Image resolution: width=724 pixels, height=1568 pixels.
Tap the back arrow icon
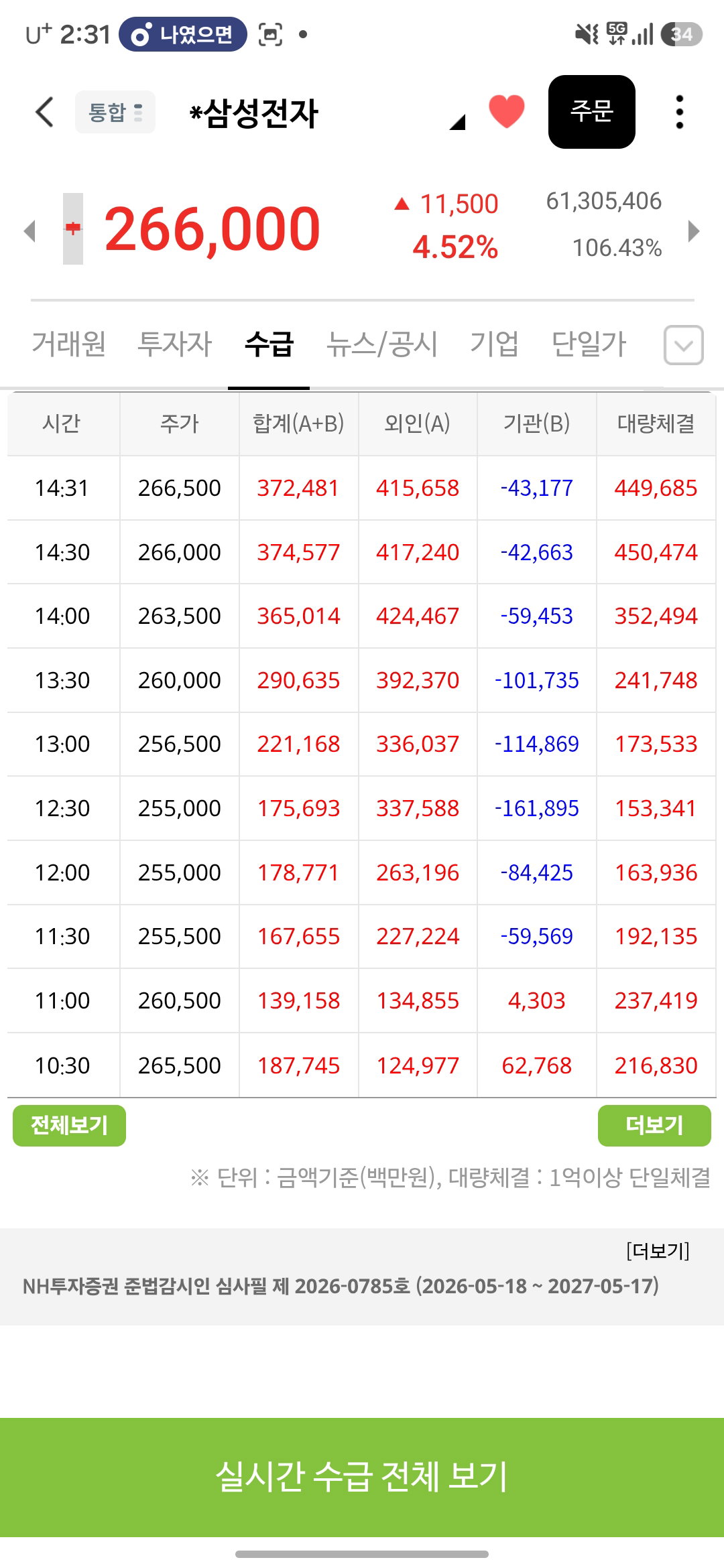(x=44, y=111)
